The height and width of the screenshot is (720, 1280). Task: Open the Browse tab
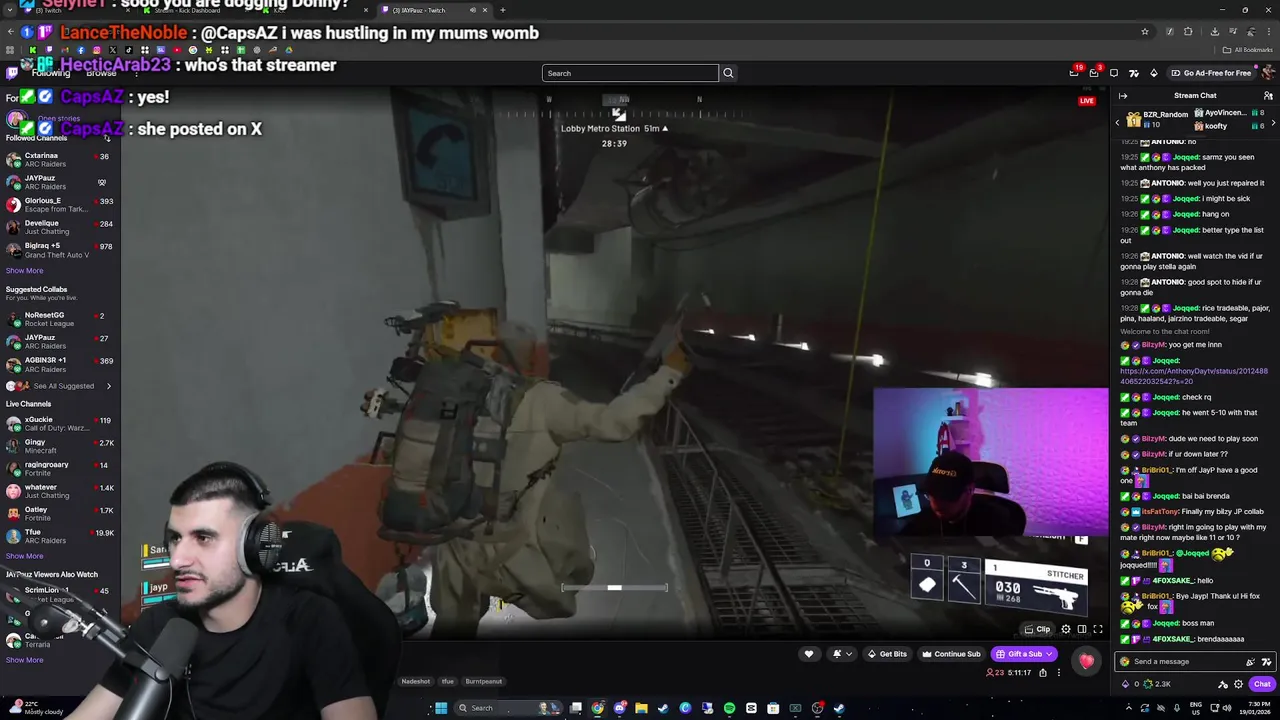[101, 73]
